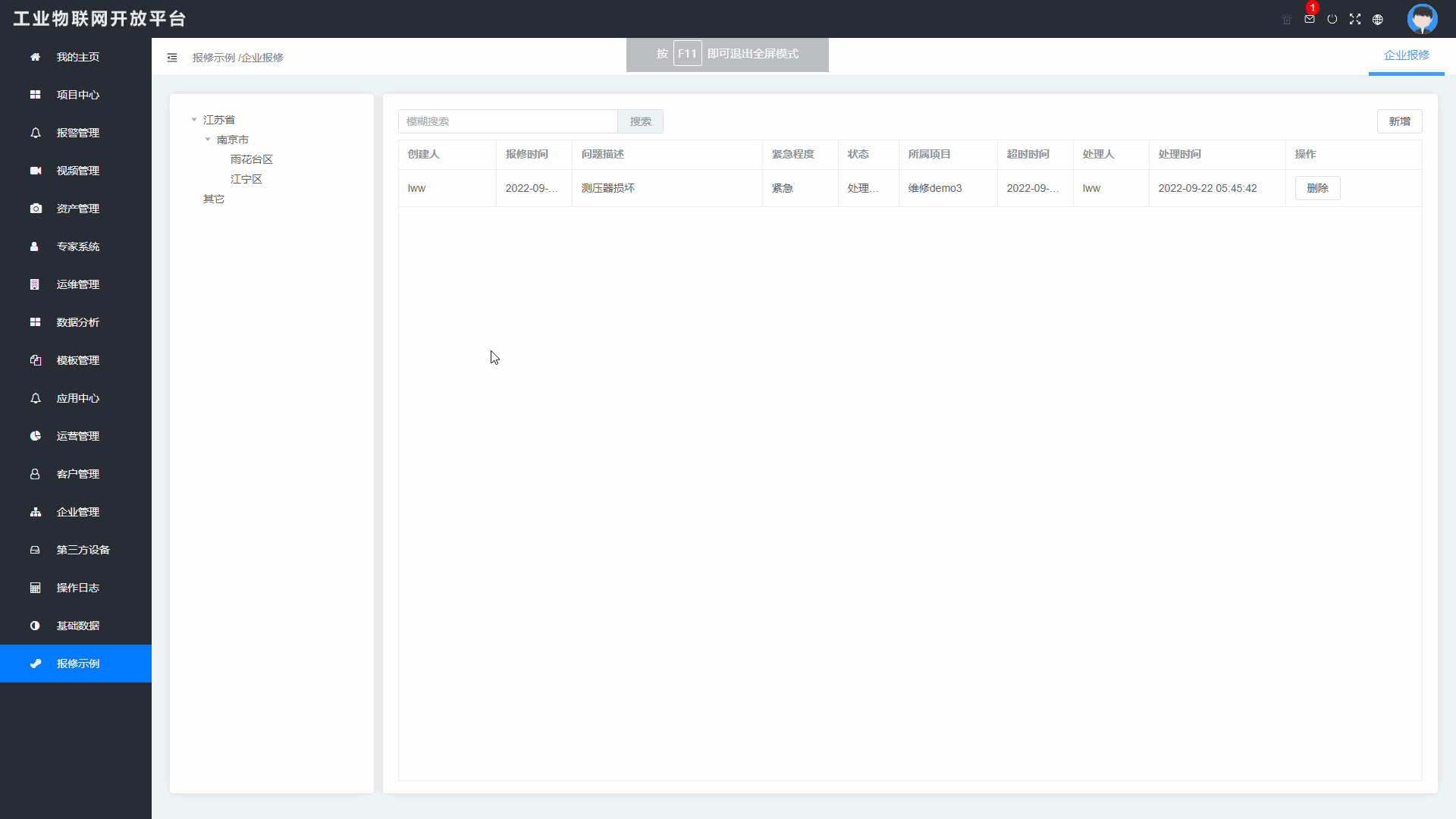
Task: Collapse the 南京市 tree node
Action: [x=209, y=139]
